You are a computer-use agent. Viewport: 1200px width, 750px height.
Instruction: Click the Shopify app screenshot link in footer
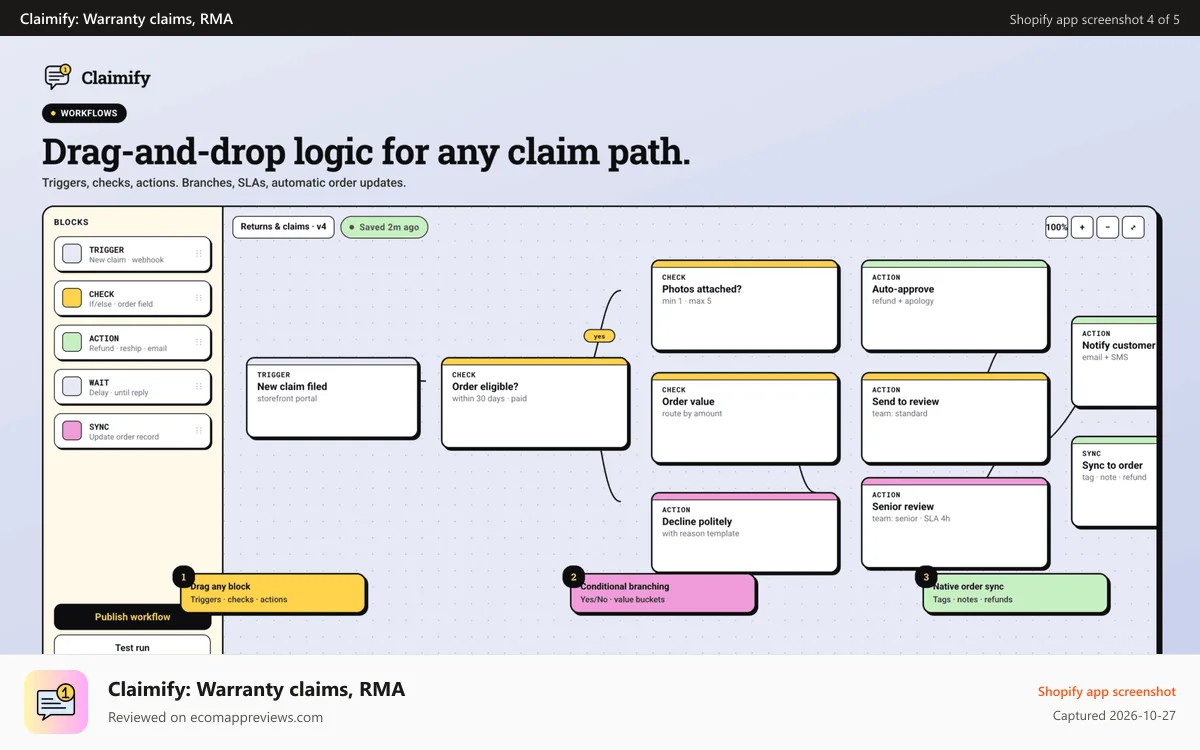click(x=1107, y=691)
